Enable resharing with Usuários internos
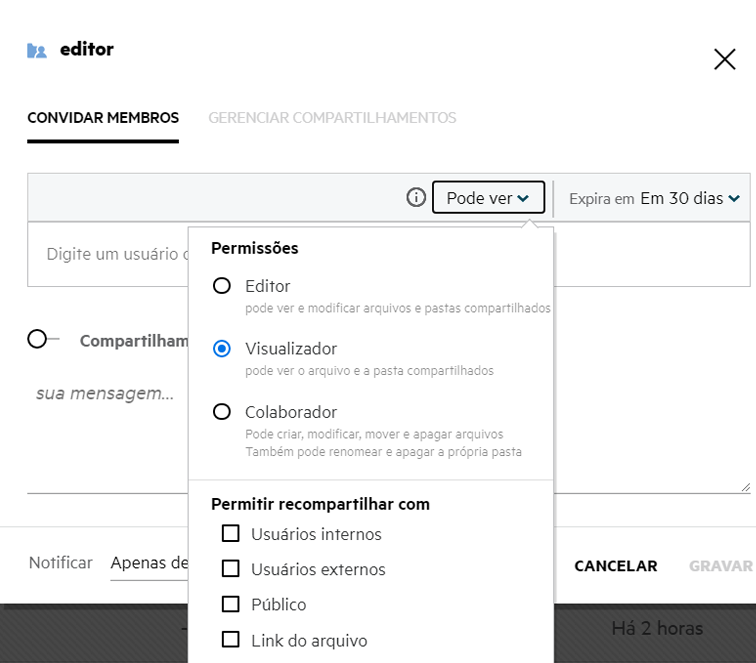756x663 pixels. [x=230, y=534]
